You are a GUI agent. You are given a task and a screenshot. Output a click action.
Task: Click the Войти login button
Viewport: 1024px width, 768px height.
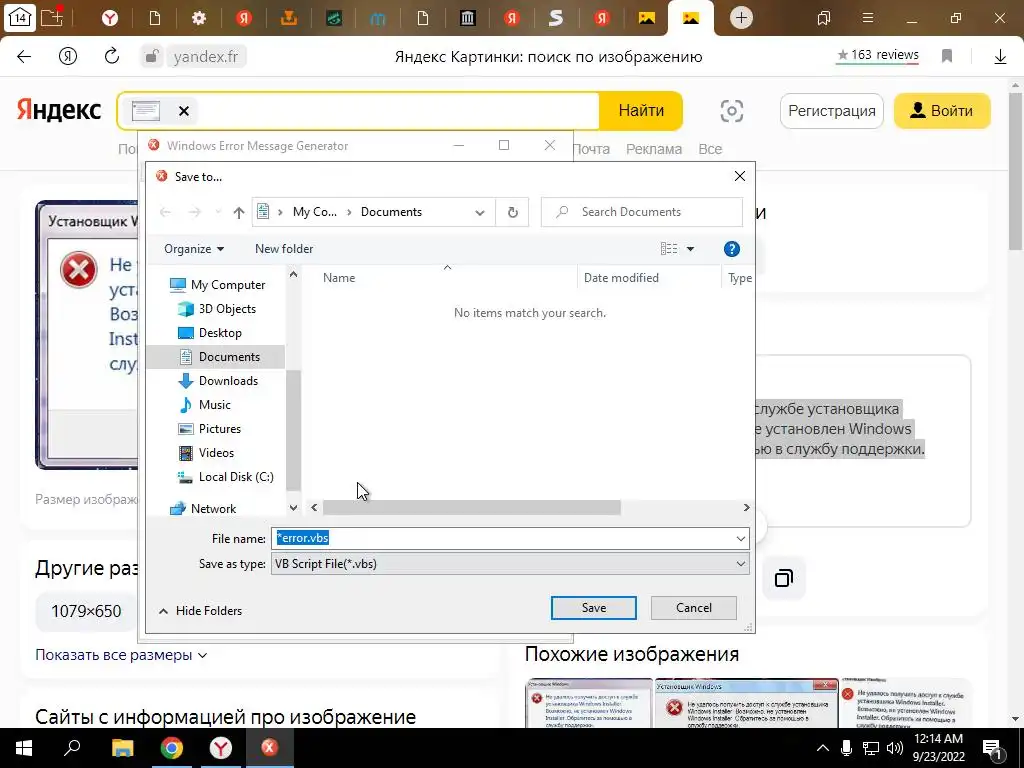942,111
